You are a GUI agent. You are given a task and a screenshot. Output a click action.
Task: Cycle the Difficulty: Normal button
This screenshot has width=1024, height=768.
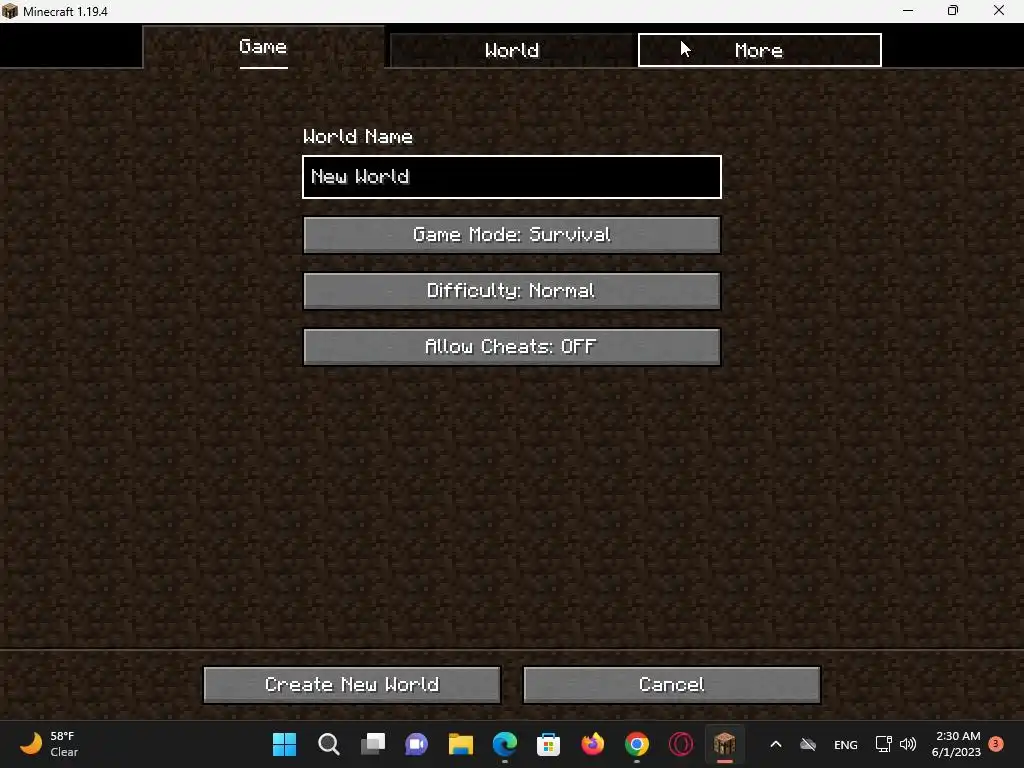pyautogui.click(x=512, y=291)
